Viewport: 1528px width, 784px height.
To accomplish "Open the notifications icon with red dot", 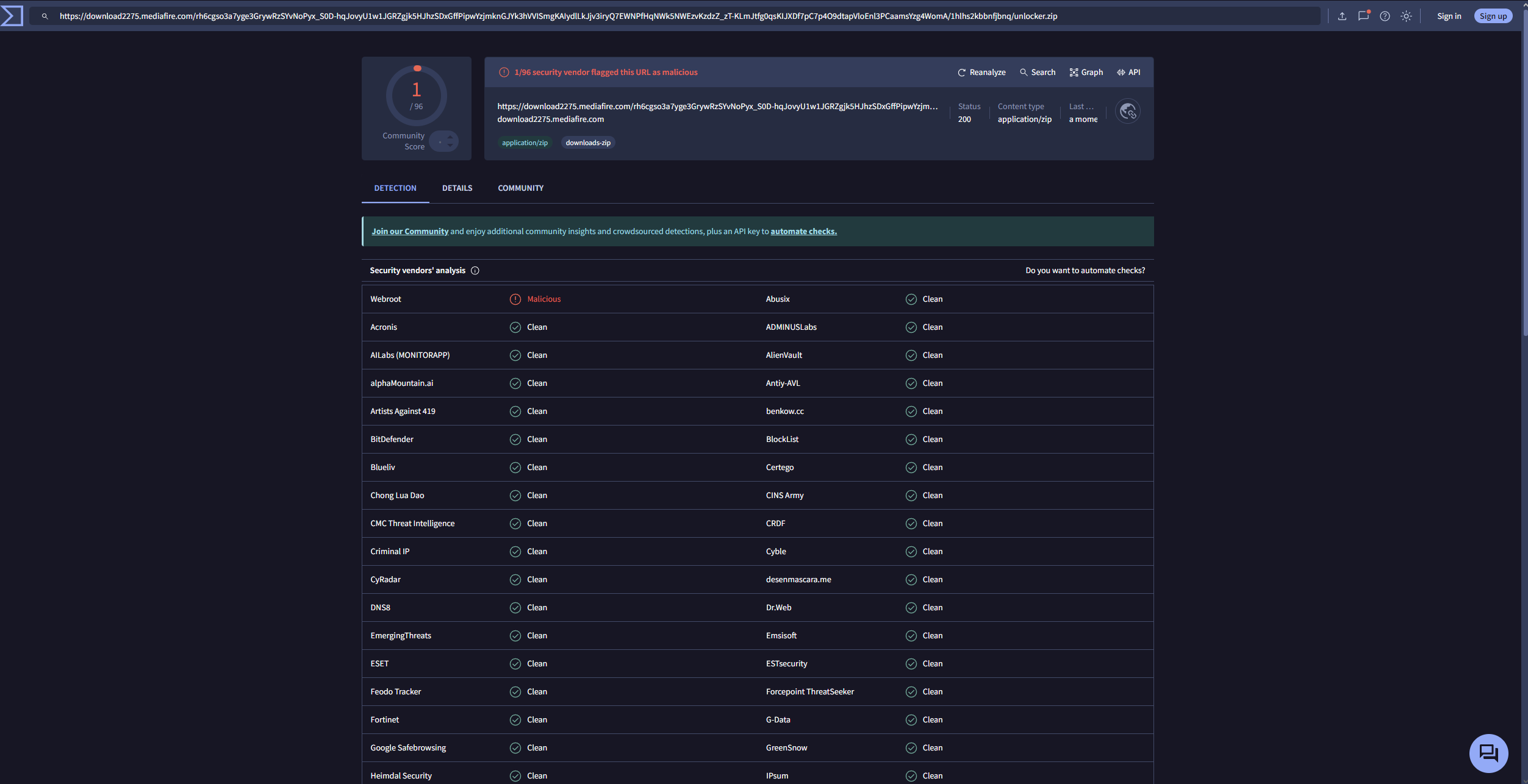I will (1363, 16).
